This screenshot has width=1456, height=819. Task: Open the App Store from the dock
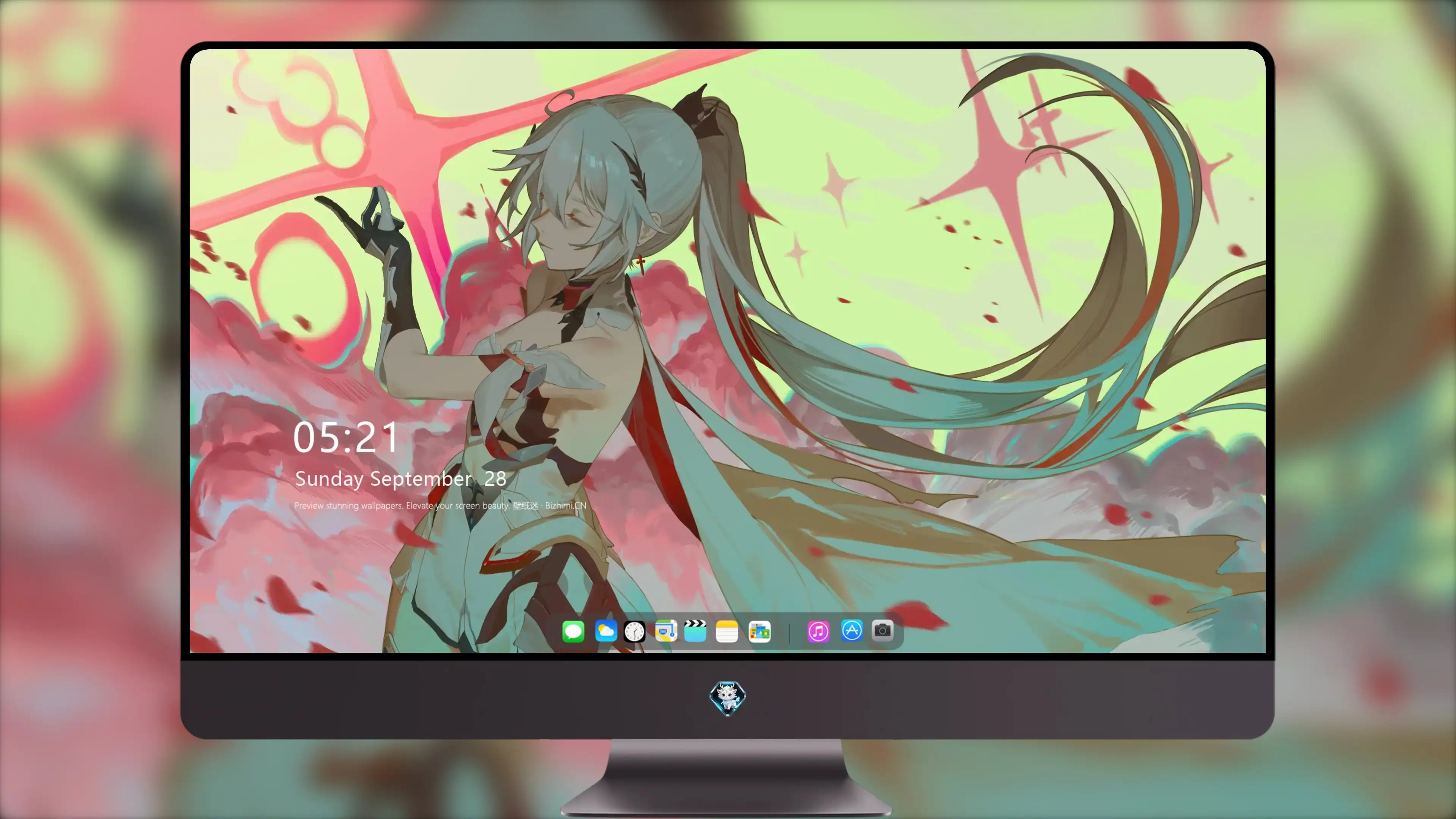852,630
